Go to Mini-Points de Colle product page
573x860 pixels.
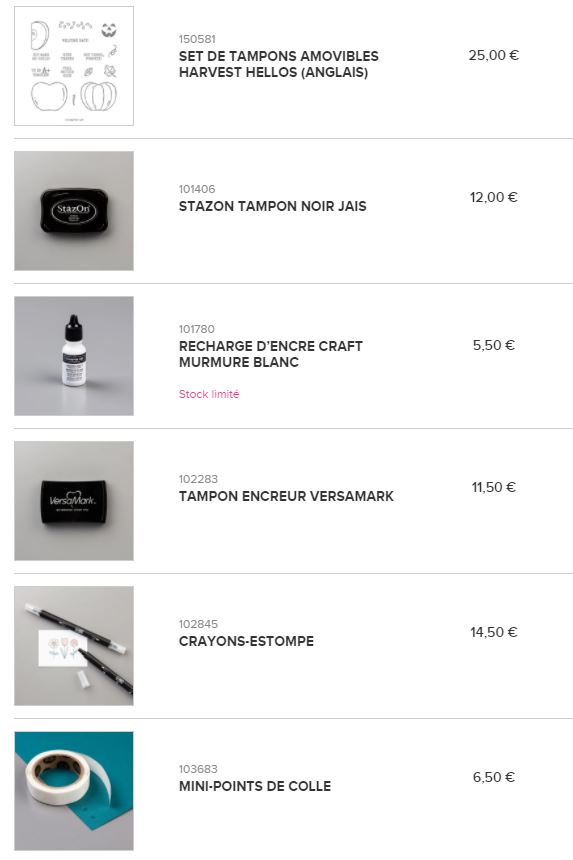255,786
